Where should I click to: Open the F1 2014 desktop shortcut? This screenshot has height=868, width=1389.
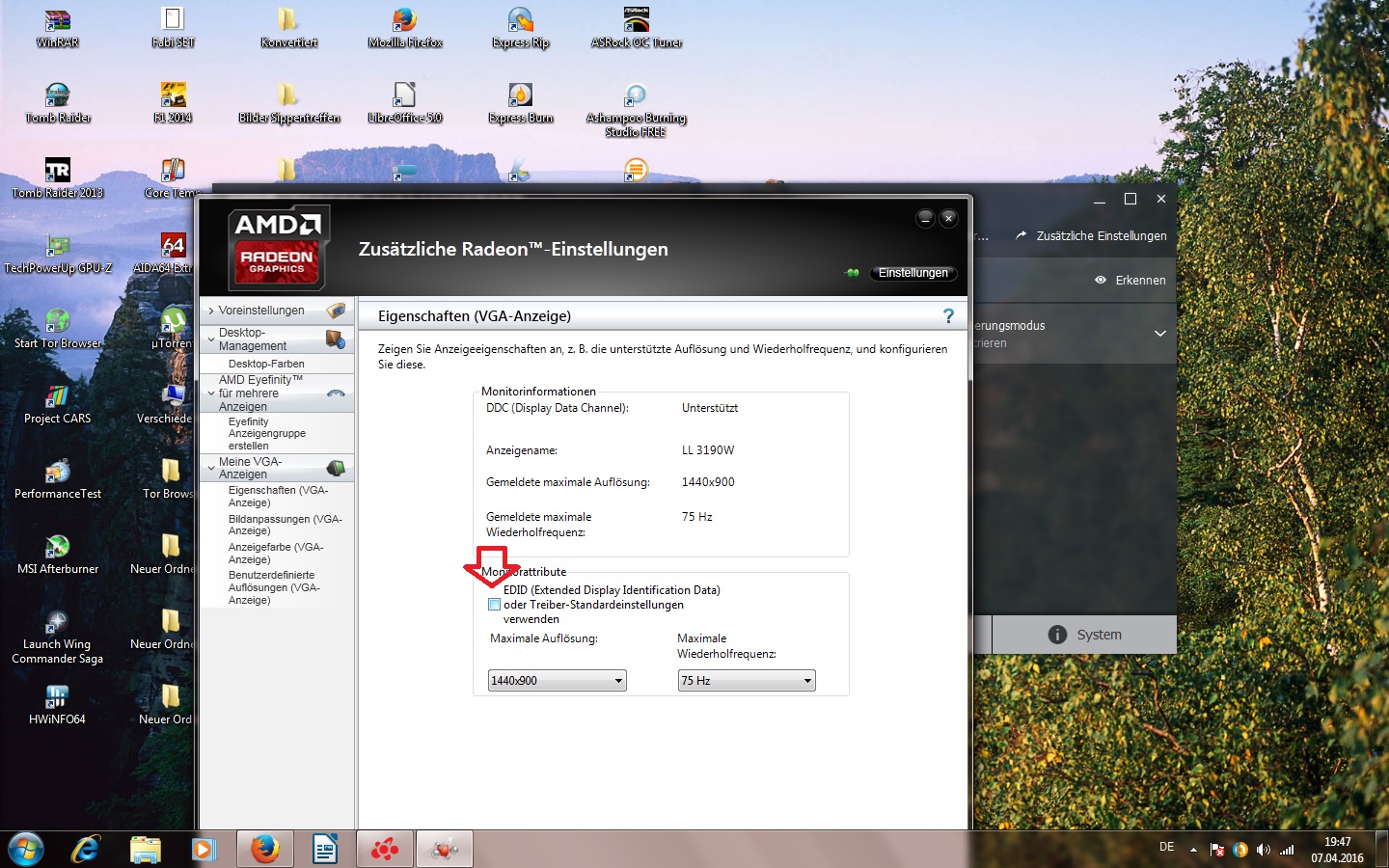point(174,102)
